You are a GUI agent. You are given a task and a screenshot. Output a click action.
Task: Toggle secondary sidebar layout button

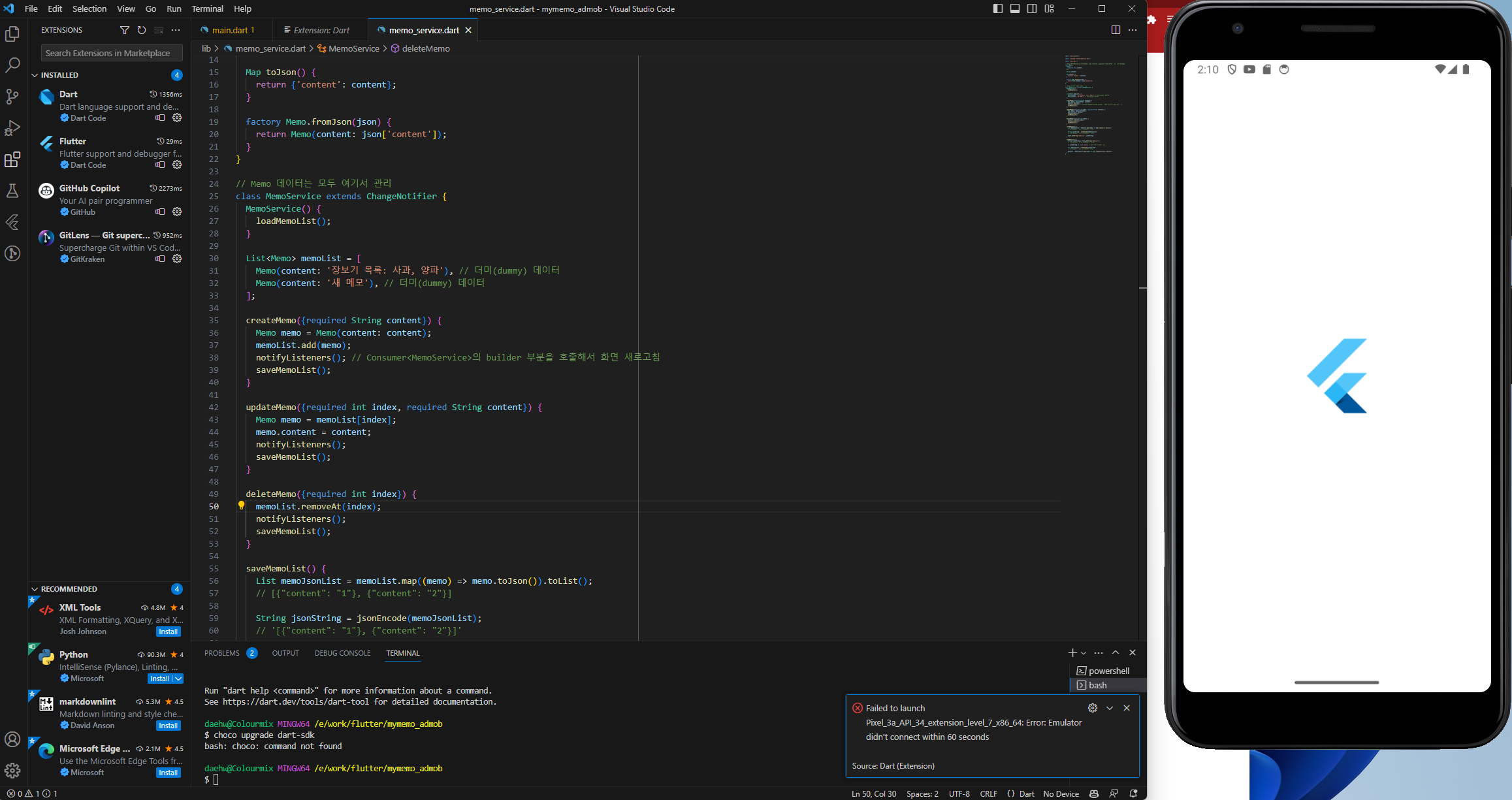[x=1032, y=8]
